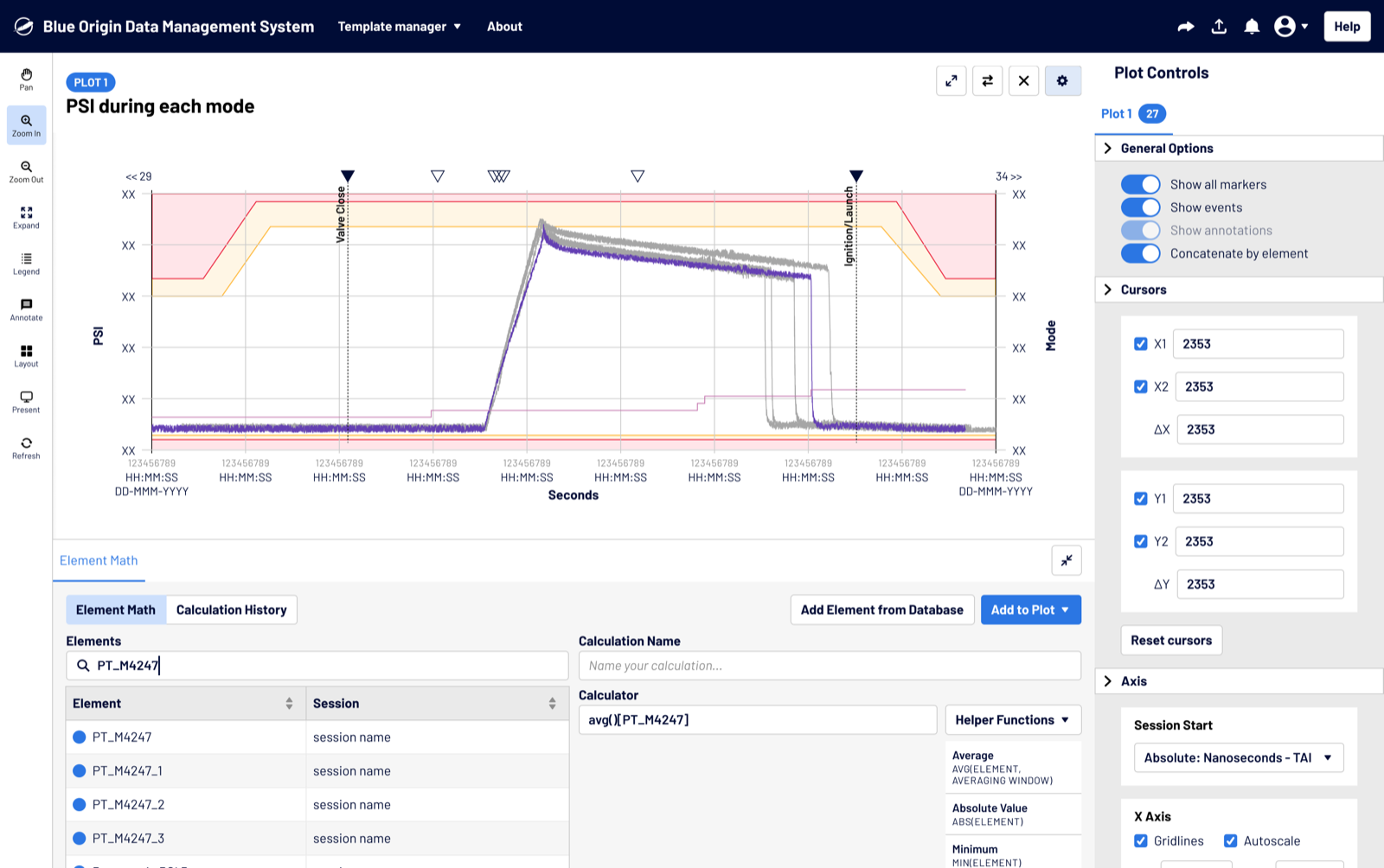The width and height of the screenshot is (1384, 868).
Task: Open plot settings gear icon
Action: click(x=1062, y=80)
